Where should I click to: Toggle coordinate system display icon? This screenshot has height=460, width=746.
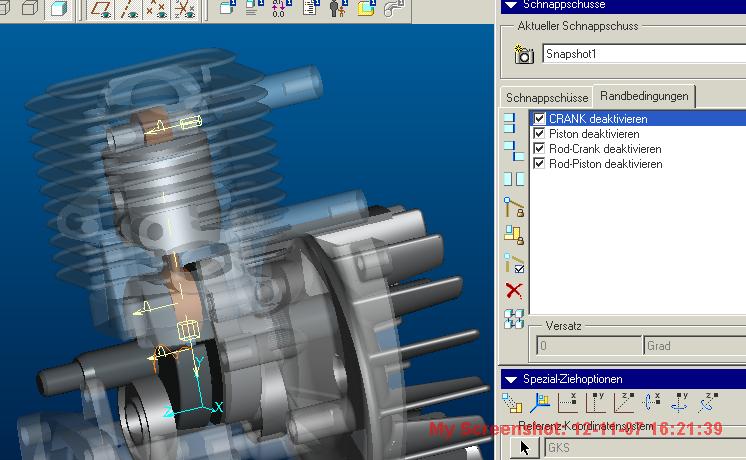(185, 10)
